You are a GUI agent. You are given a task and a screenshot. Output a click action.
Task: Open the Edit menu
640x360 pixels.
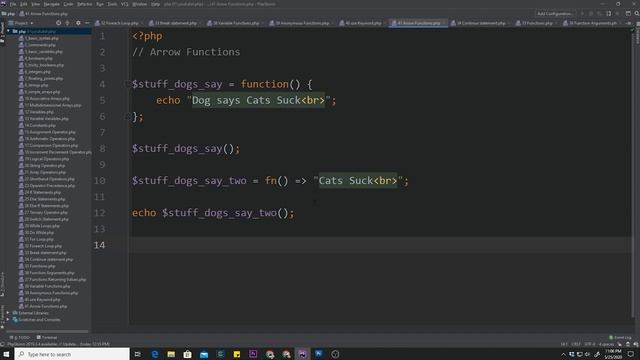24,4
